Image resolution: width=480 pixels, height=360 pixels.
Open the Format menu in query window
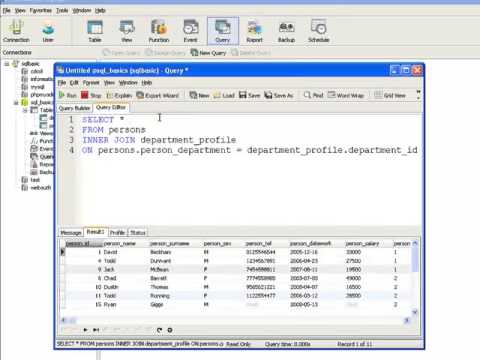click(91, 82)
